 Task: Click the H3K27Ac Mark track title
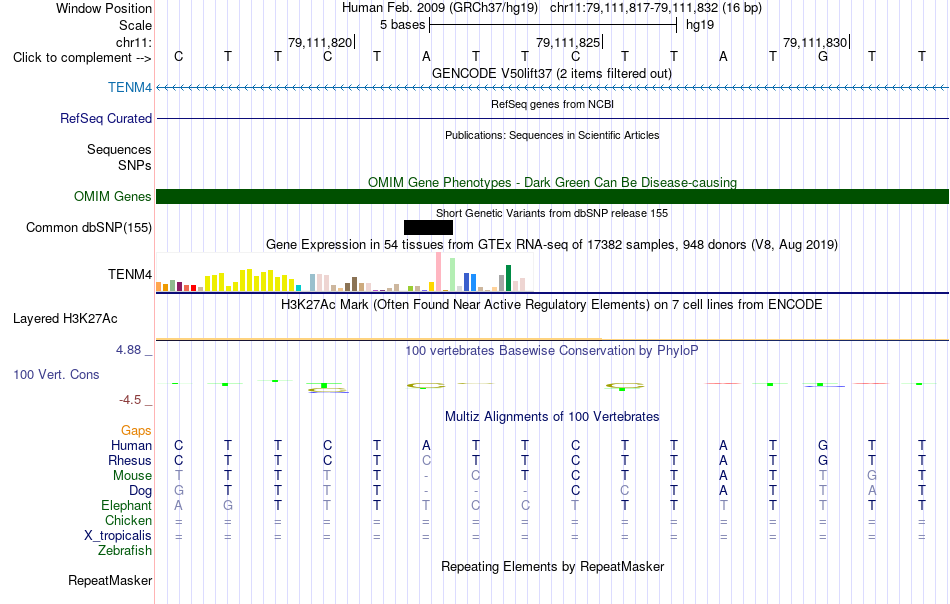point(552,304)
